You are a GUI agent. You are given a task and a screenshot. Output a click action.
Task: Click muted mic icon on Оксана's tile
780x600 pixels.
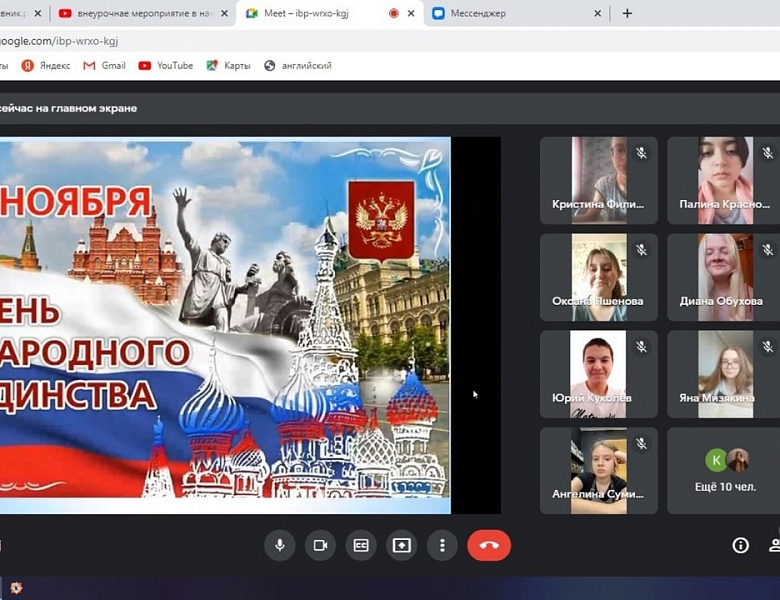pos(641,249)
